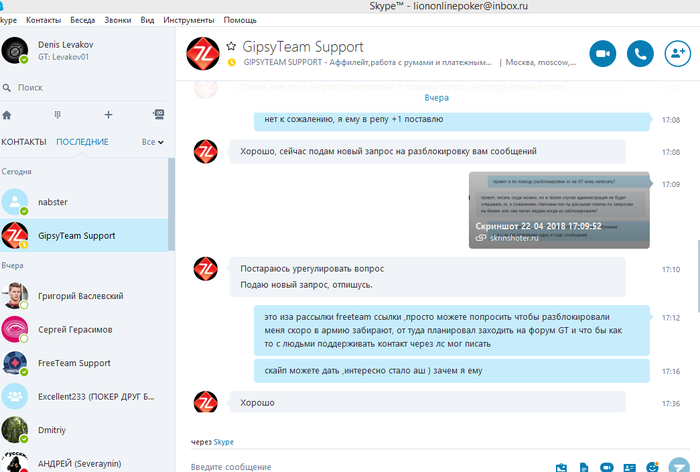Screen dimensions: 700x472
Task: Open the Беседа menu
Action: [x=83, y=20]
